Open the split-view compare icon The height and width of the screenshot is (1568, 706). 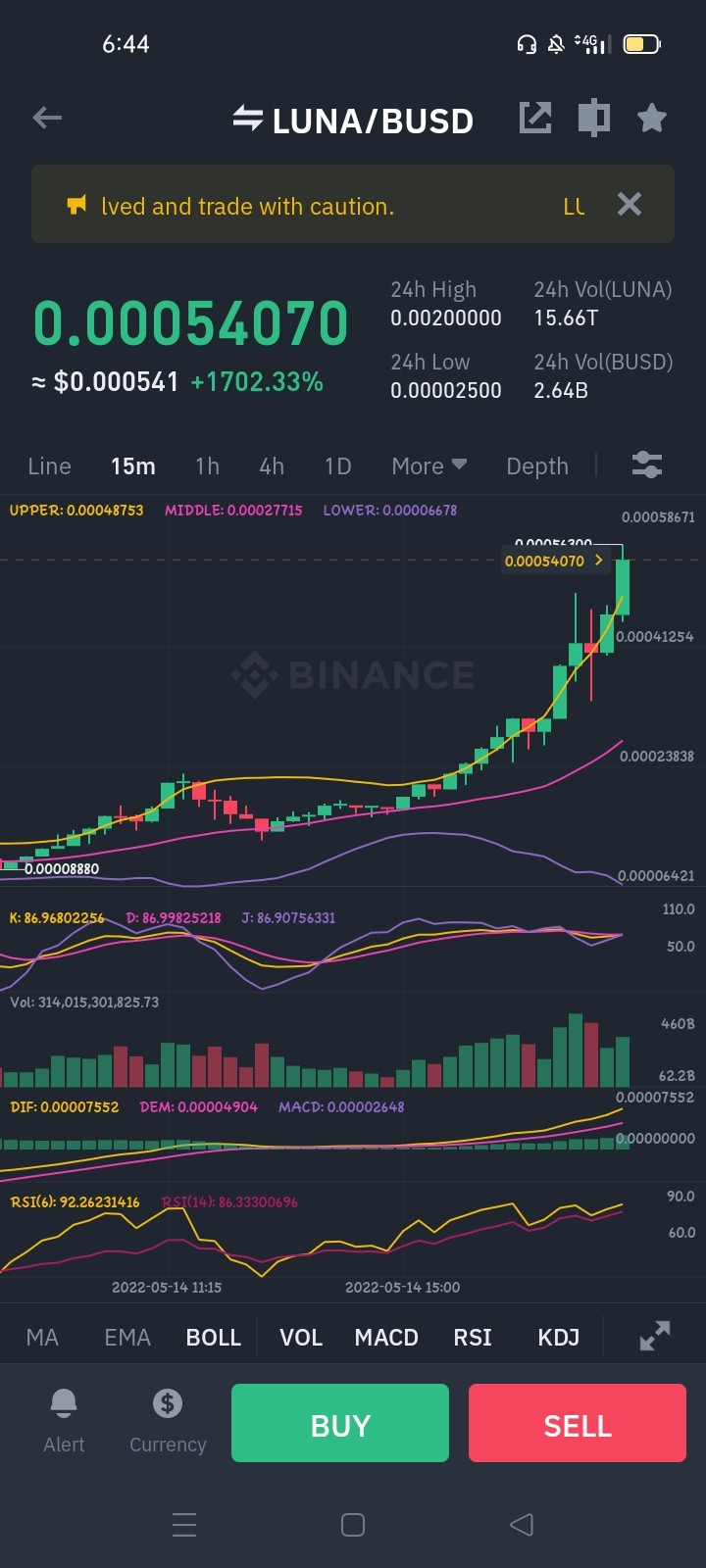pyautogui.click(x=593, y=118)
